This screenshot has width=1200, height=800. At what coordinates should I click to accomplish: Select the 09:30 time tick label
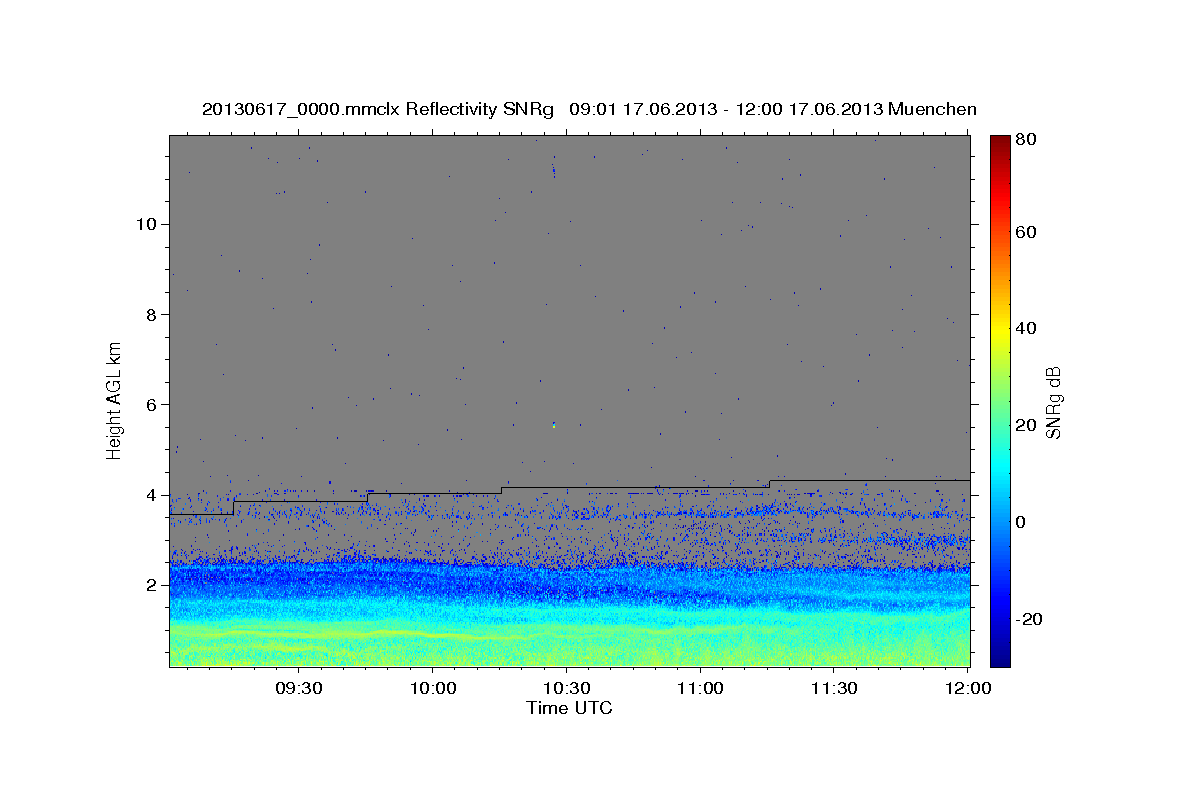click(x=298, y=688)
